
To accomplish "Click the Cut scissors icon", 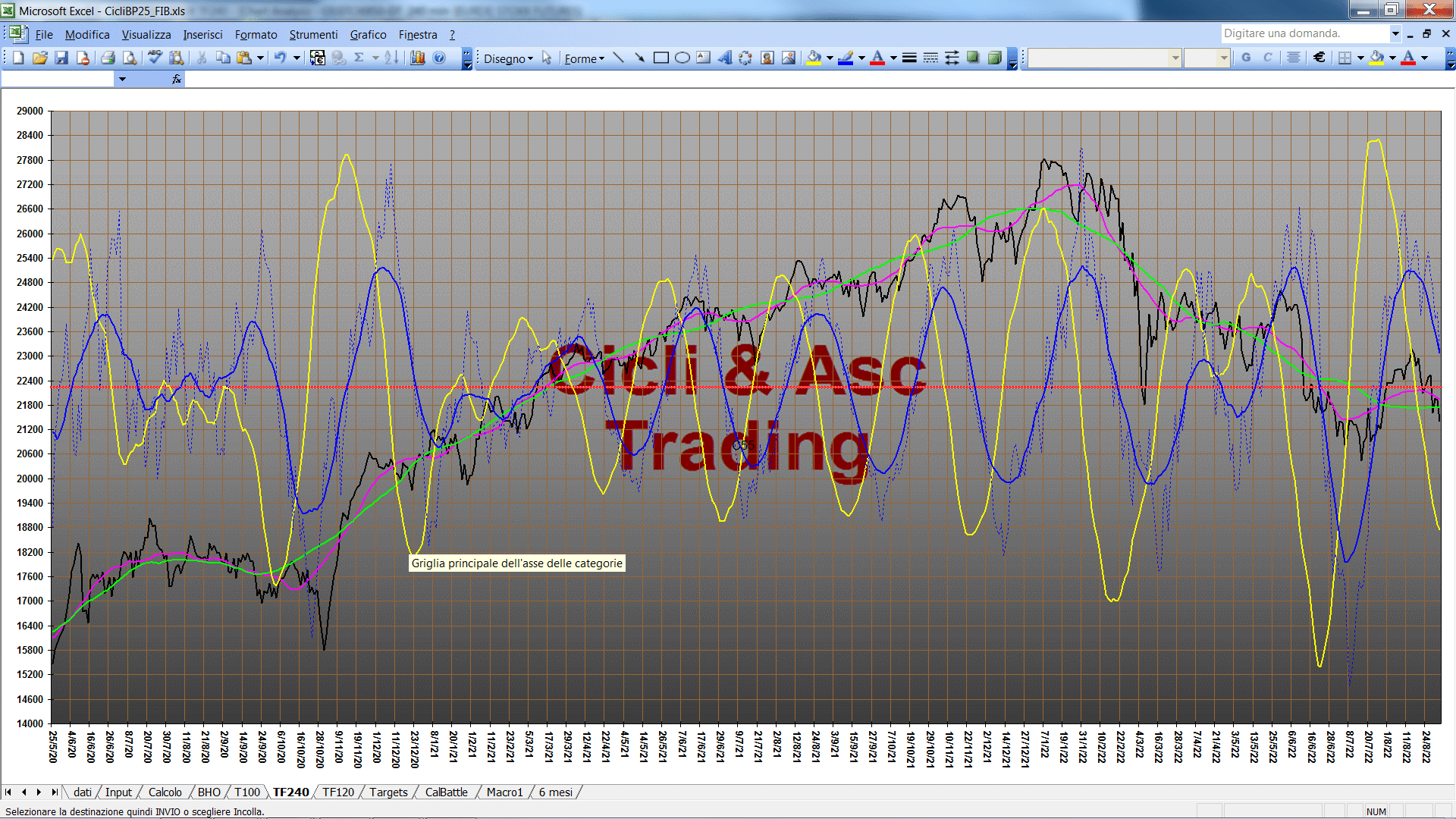I will pos(202,58).
